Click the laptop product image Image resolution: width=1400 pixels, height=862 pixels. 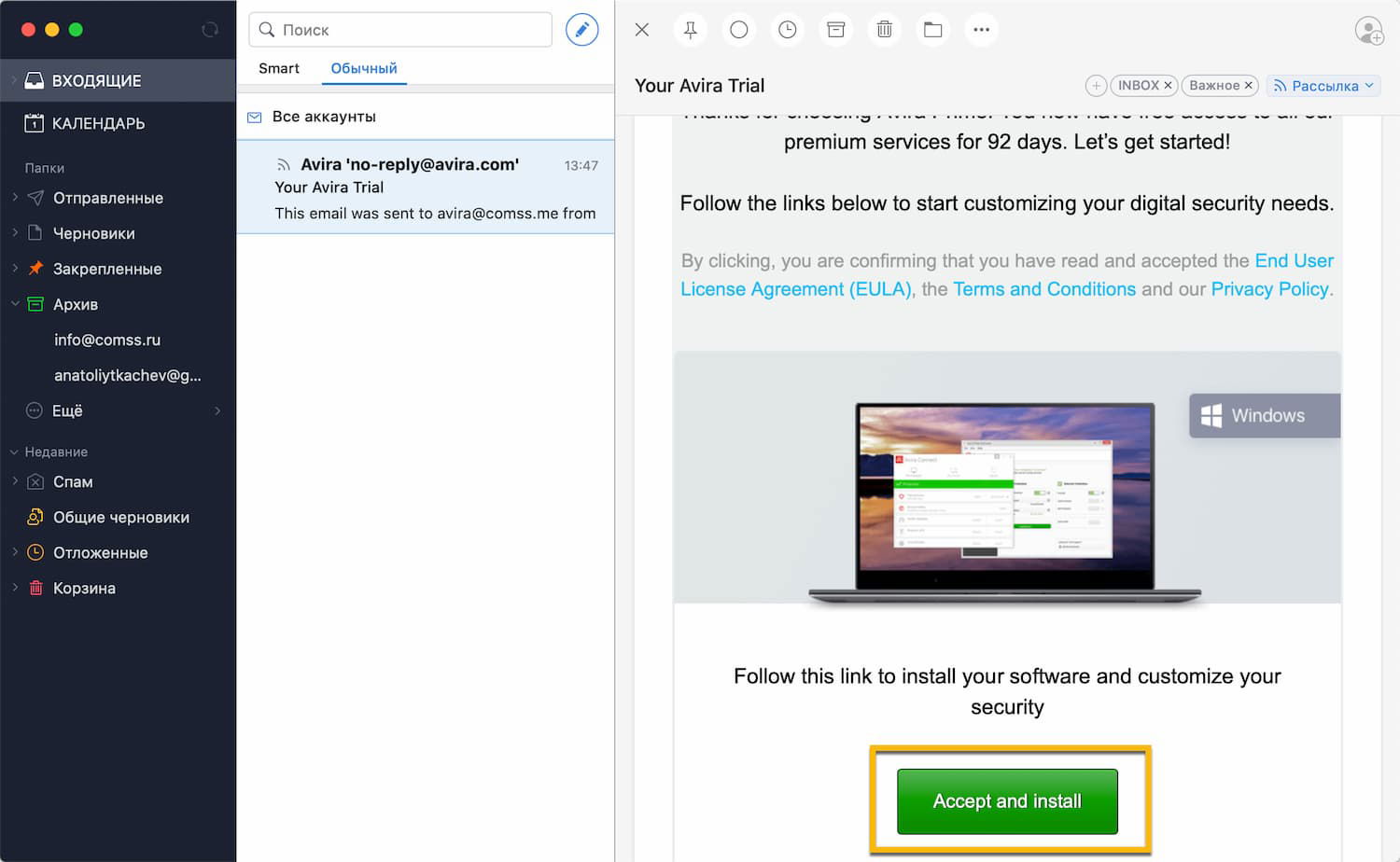(1005, 503)
